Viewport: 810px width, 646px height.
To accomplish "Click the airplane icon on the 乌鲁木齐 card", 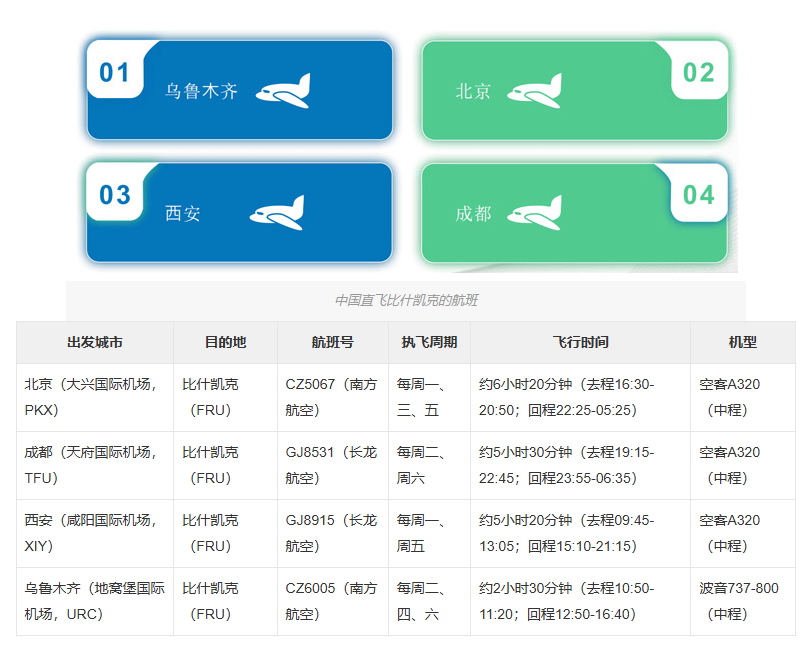I will (283, 91).
